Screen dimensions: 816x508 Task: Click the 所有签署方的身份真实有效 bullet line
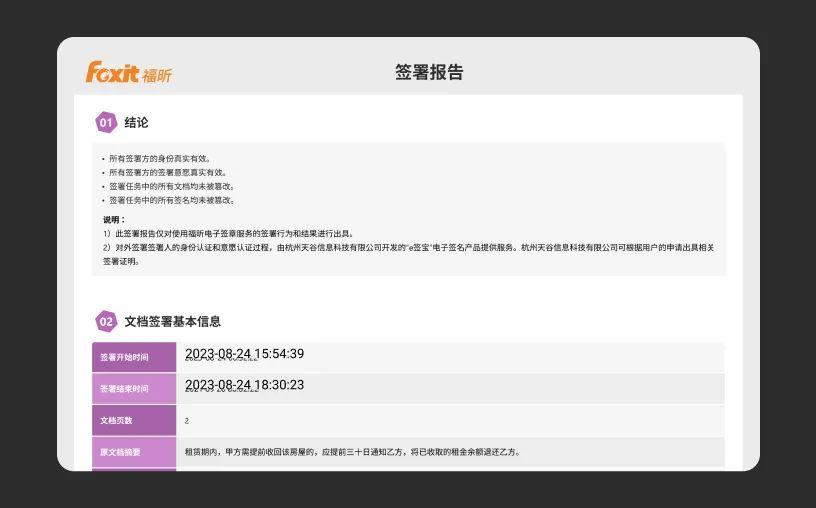[x=159, y=158]
